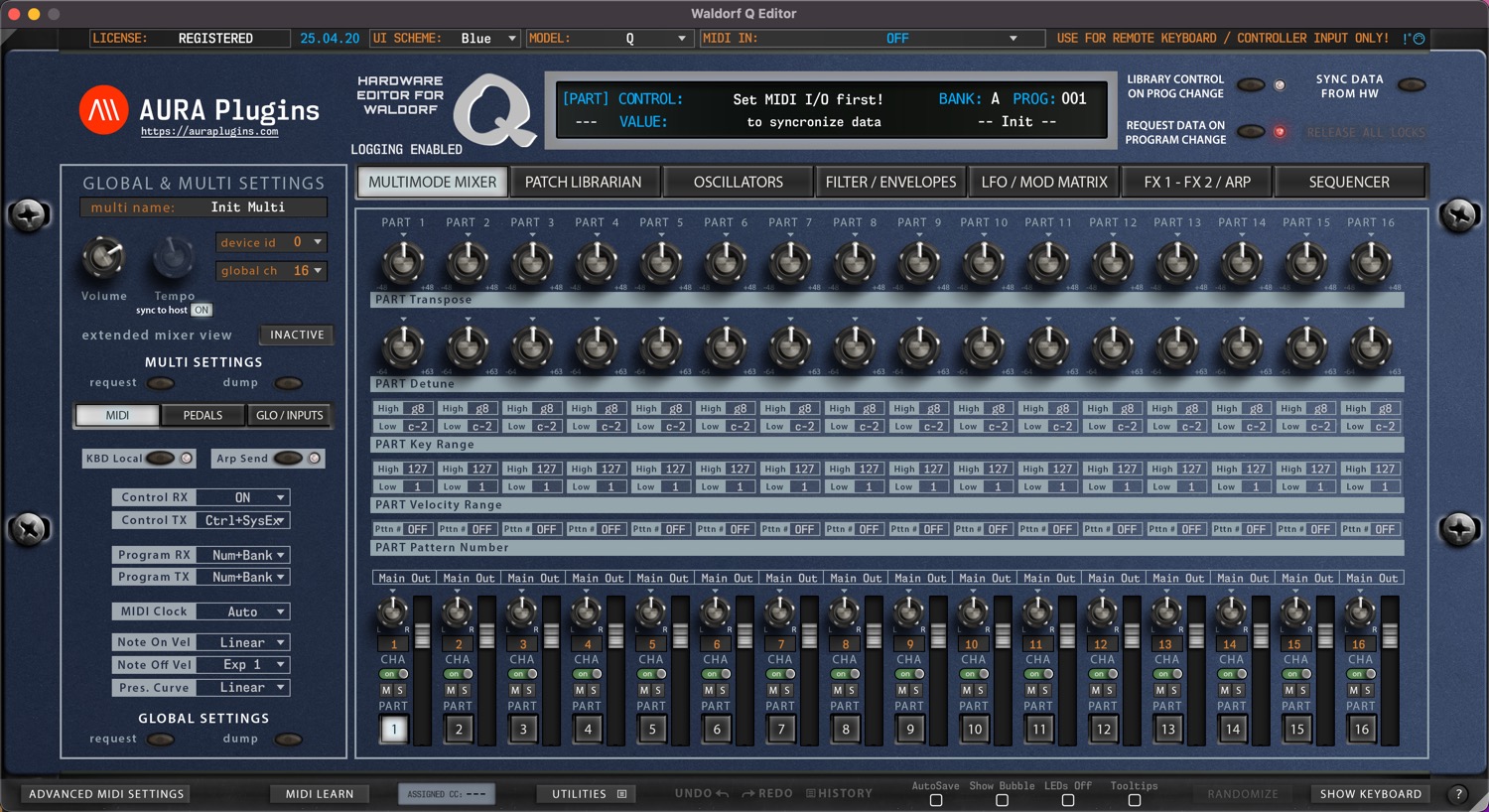Click the Part 3 Detune knob
The height and width of the screenshot is (812, 1489).
click(532, 346)
